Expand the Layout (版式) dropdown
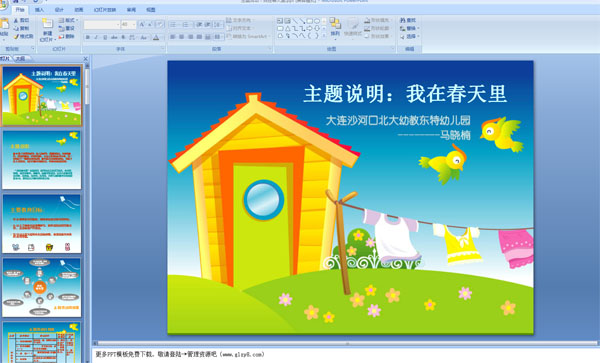 click(68, 20)
